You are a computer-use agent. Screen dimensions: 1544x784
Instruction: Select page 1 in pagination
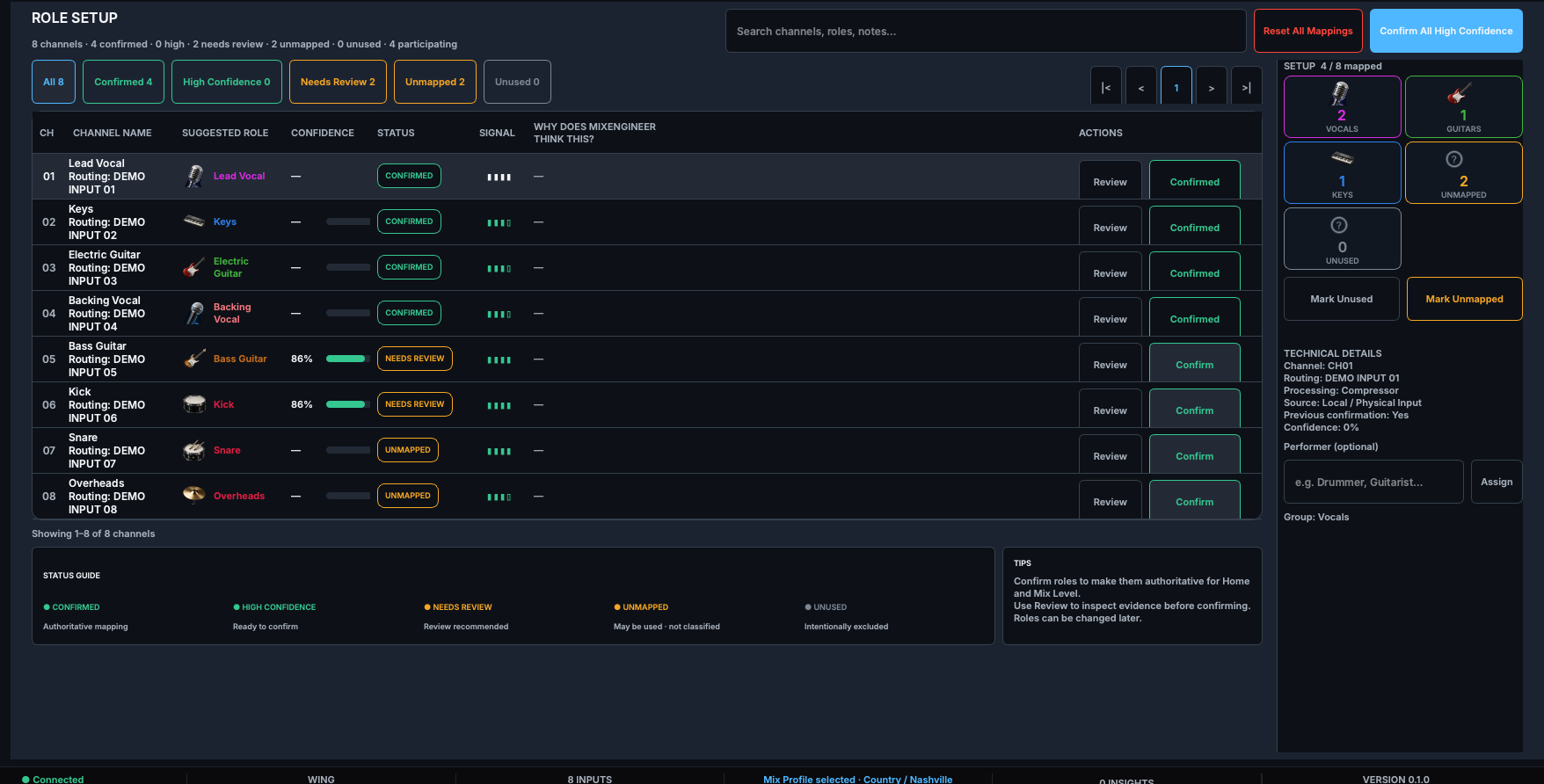1176,86
